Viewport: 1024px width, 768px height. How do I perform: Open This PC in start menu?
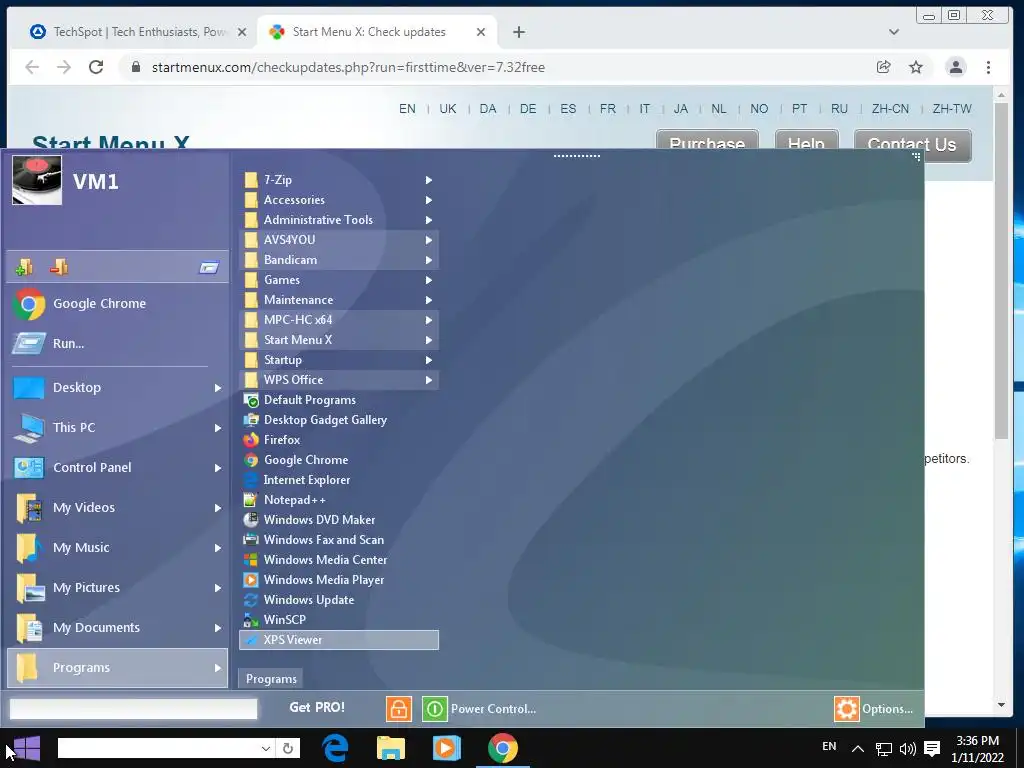pos(118,428)
